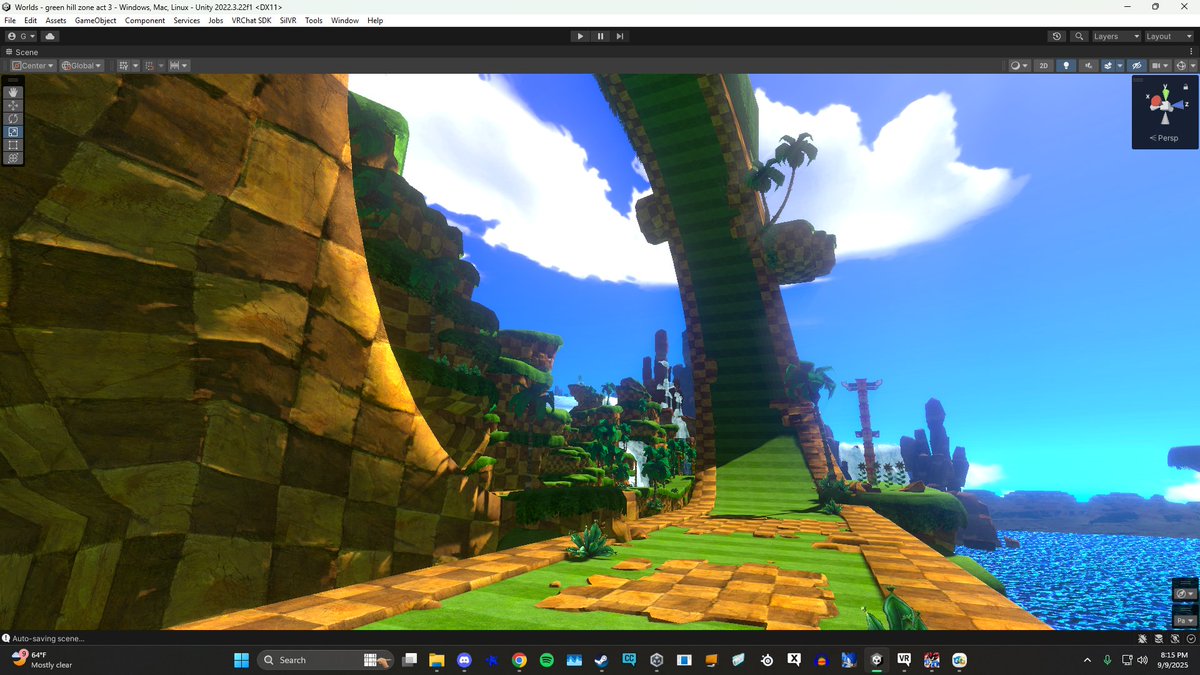Open the gizmos dropdown arrow

1193,65
